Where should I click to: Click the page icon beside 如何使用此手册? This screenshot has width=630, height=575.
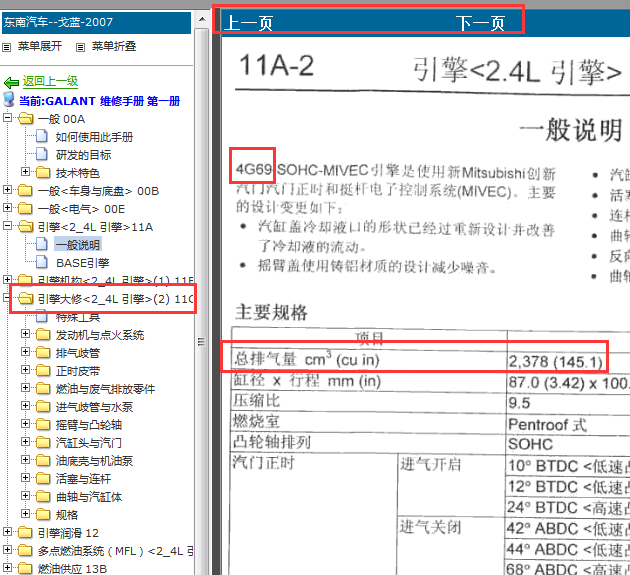point(42,137)
